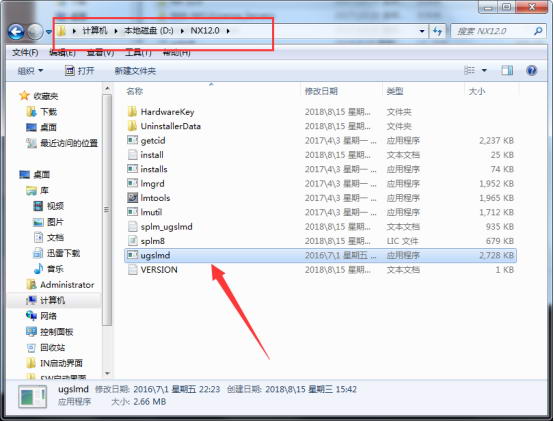The height and width of the screenshot is (422, 554).
Task: Select the VERSION text document icon
Action: click(132, 270)
